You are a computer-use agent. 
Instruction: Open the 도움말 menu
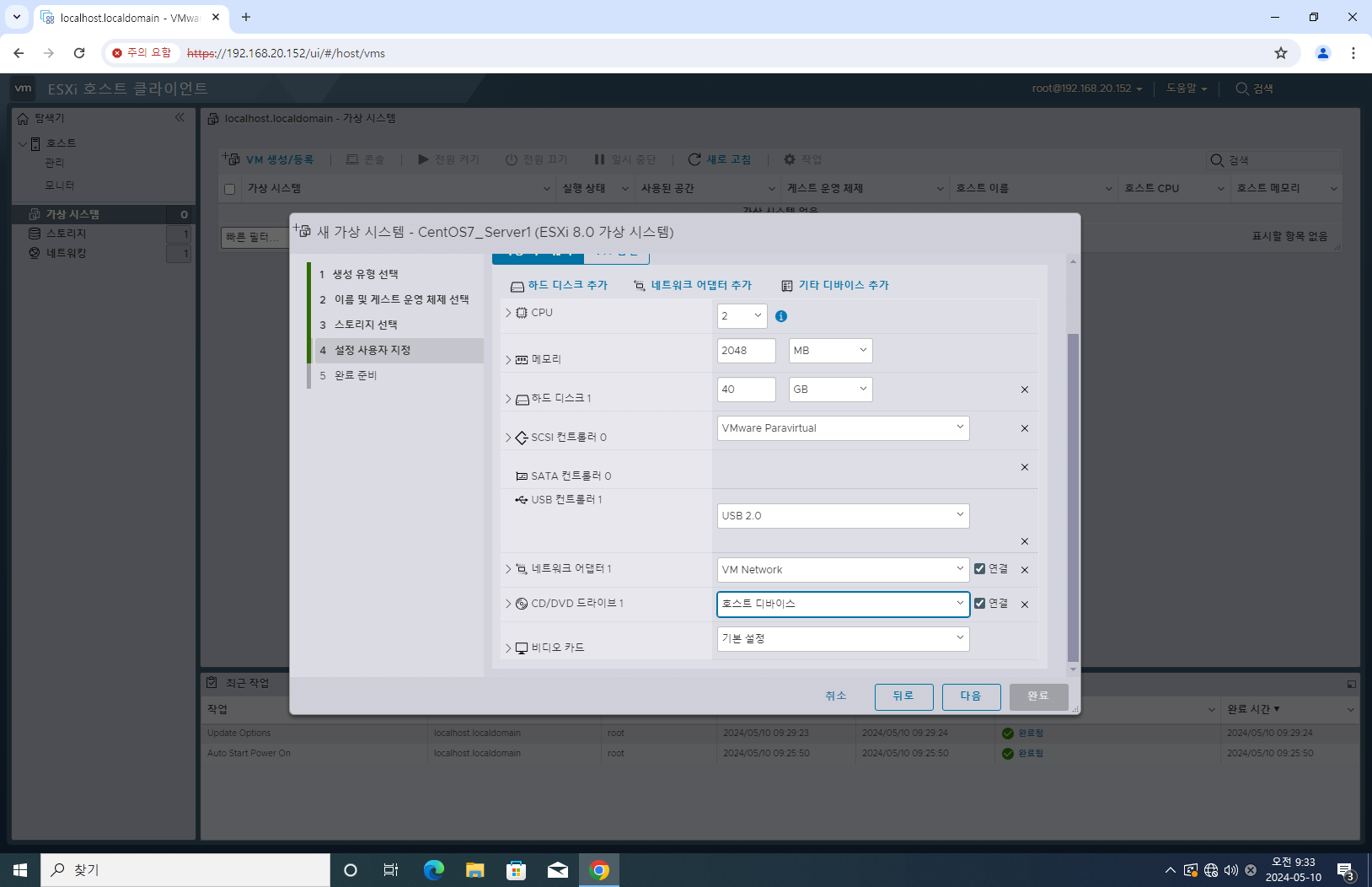click(x=1187, y=89)
